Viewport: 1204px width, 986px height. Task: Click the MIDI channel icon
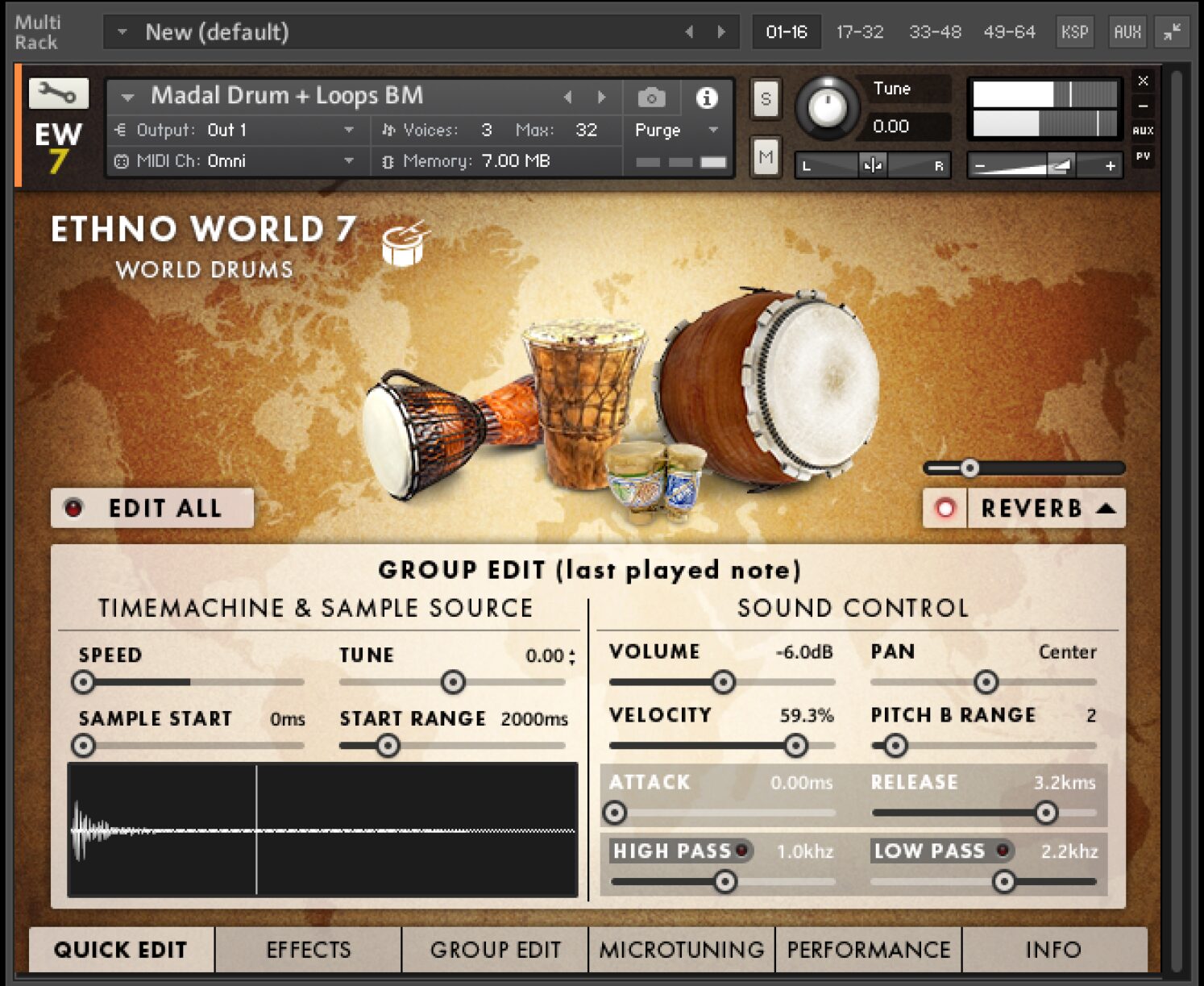coord(121,161)
